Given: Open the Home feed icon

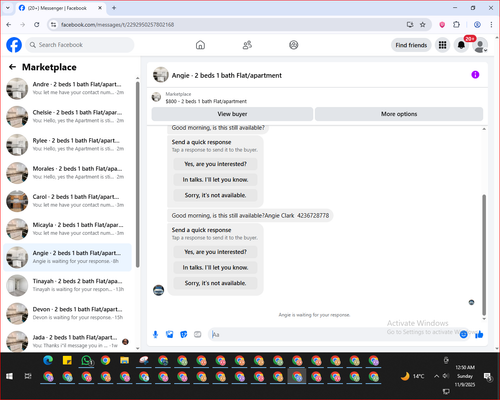Looking at the screenshot, I should (x=200, y=45).
